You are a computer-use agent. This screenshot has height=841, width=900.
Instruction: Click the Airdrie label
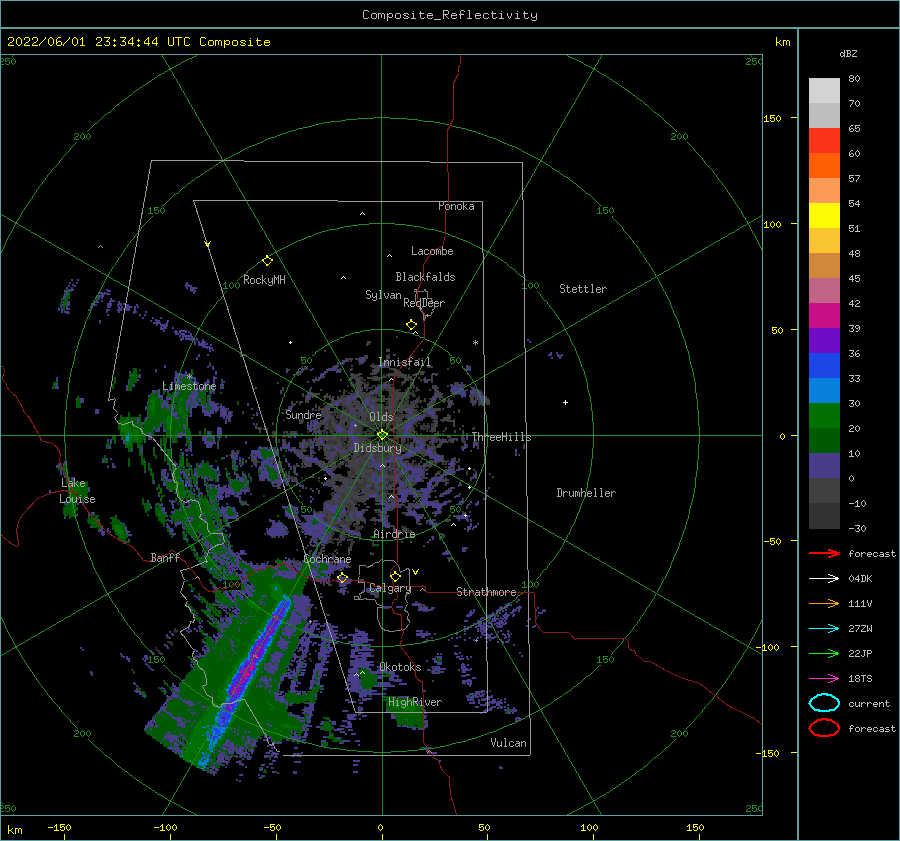394,534
